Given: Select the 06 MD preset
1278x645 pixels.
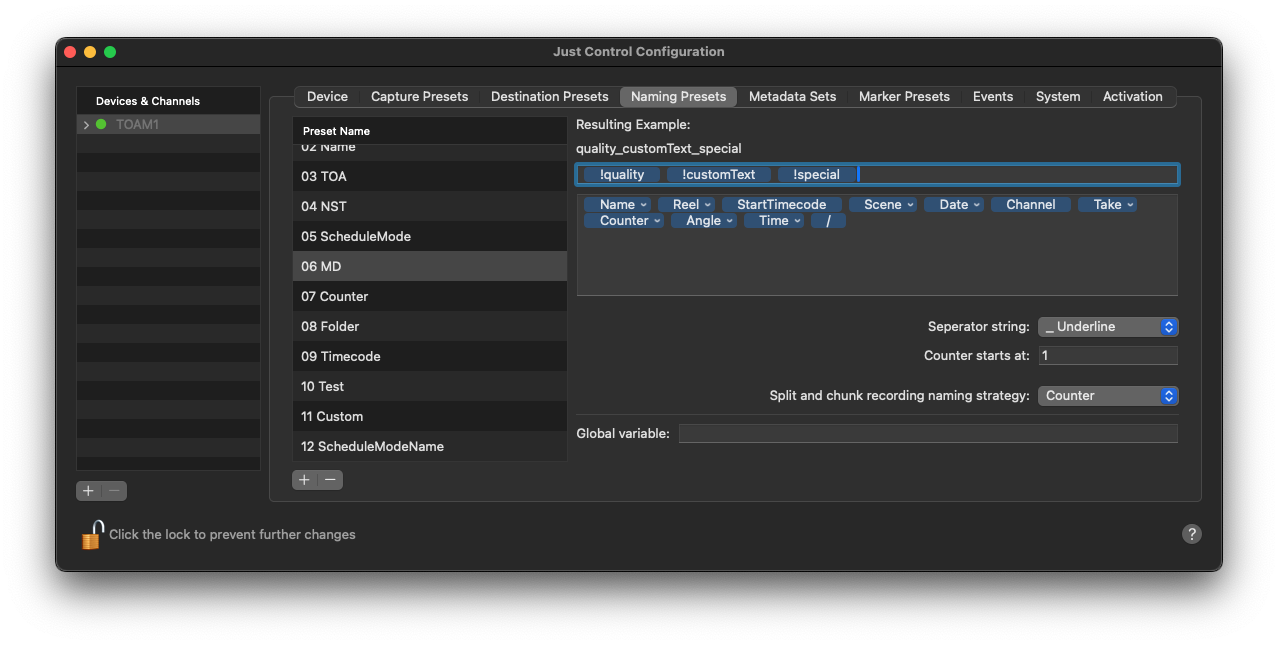Looking at the screenshot, I should point(430,266).
